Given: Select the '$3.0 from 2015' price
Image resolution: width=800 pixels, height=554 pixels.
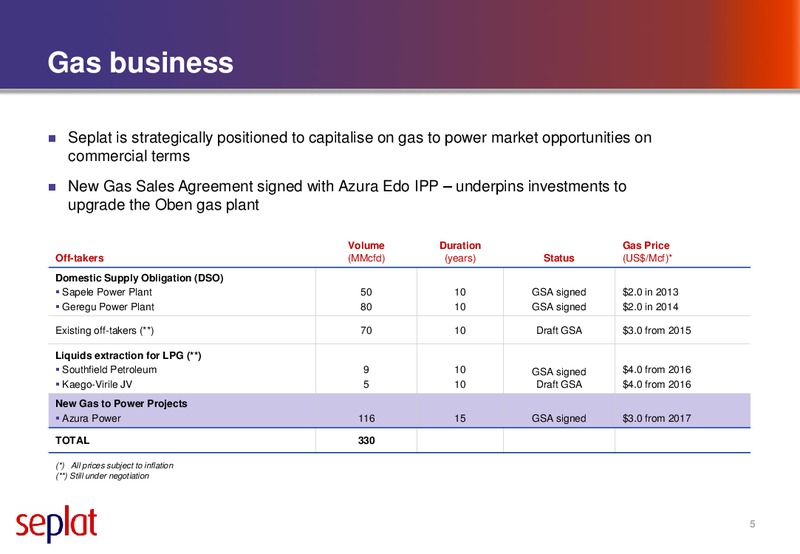Looking at the screenshot, I should pos(657,331).
